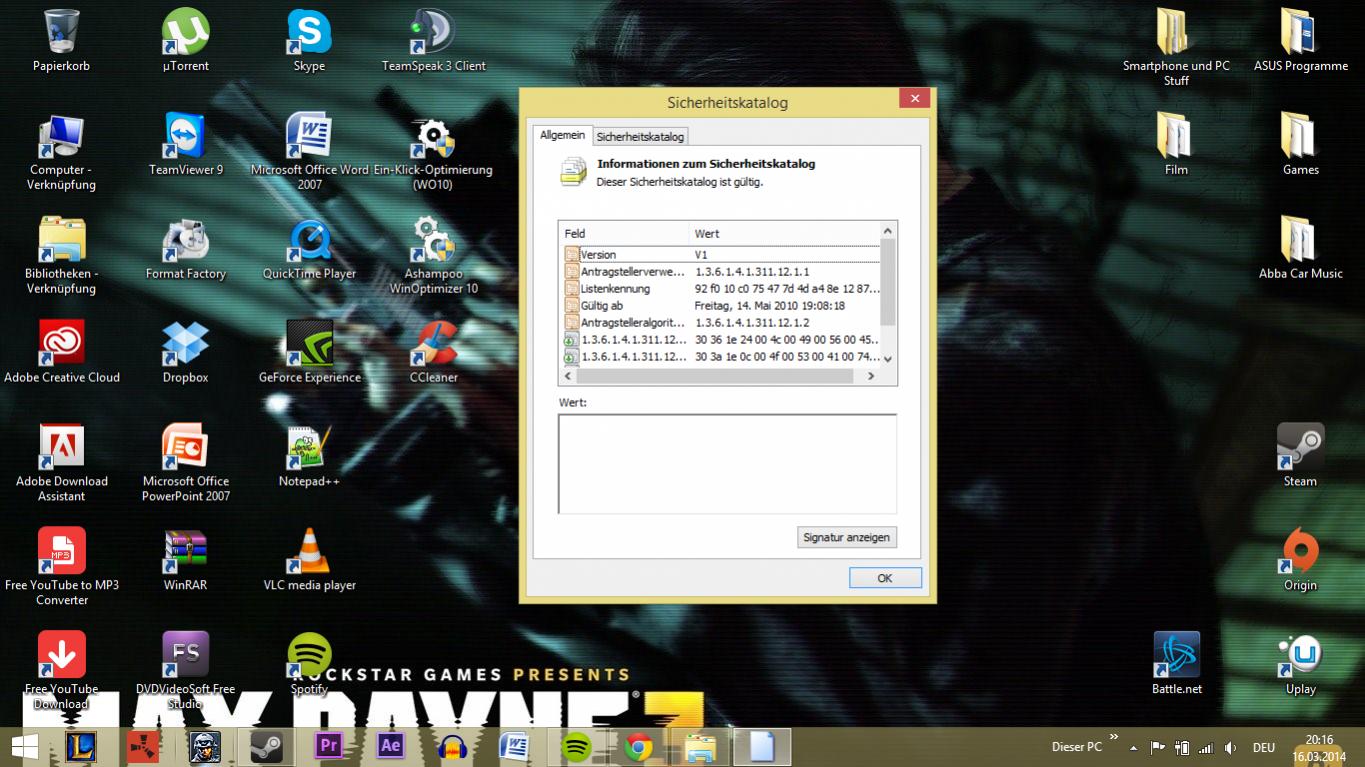The width and height of the screenshot is (1365, 767).
Task: Select the Antragstelleralgorit... field row
Action: click(x=721, y=323)
